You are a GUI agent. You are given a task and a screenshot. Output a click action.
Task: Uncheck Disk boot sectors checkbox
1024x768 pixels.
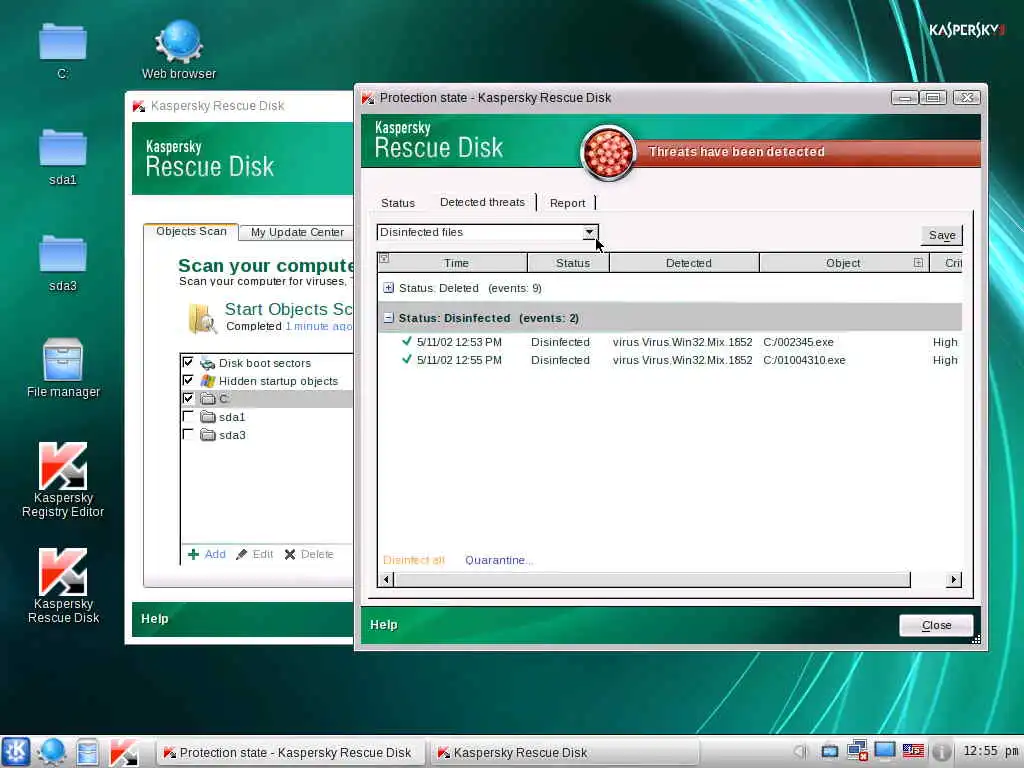pos(188,362)
